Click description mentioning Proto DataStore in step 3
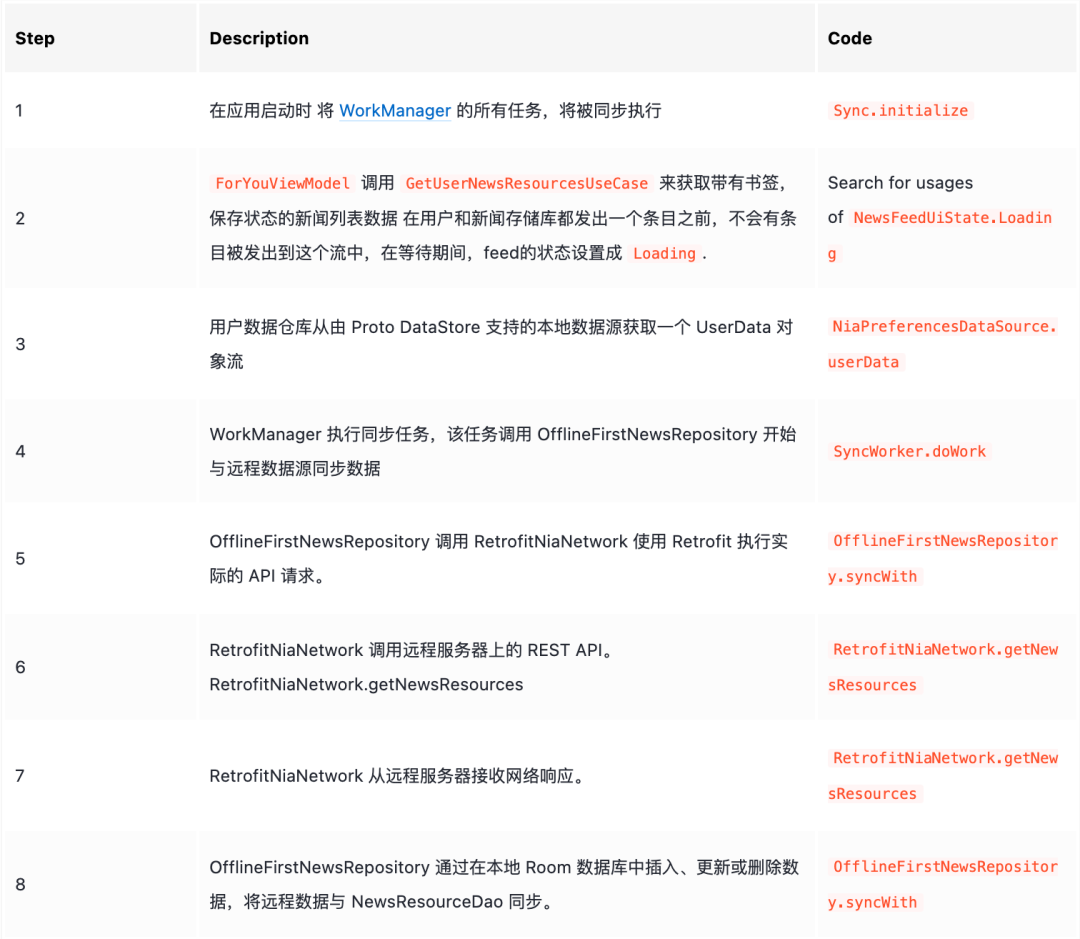The width and height of the screenshot is (1080, 939). pos(501,344)
